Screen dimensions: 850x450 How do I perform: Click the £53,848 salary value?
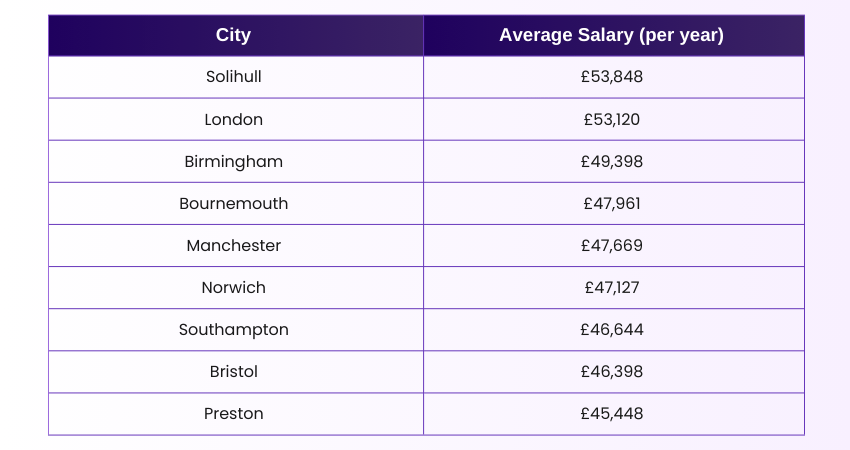612,77
